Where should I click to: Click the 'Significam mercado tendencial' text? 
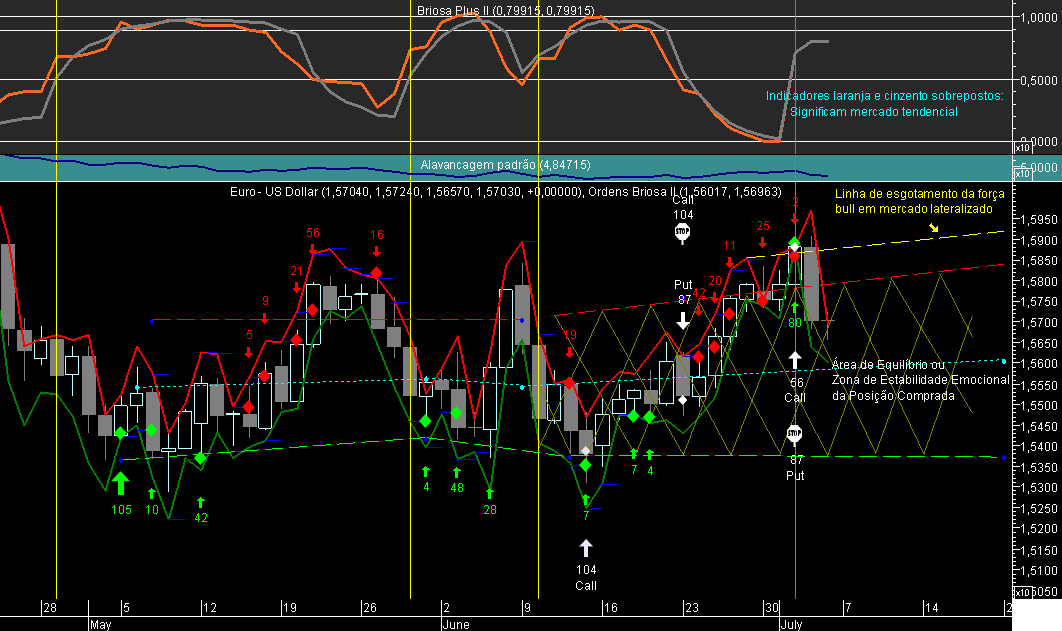pos(874,112)
